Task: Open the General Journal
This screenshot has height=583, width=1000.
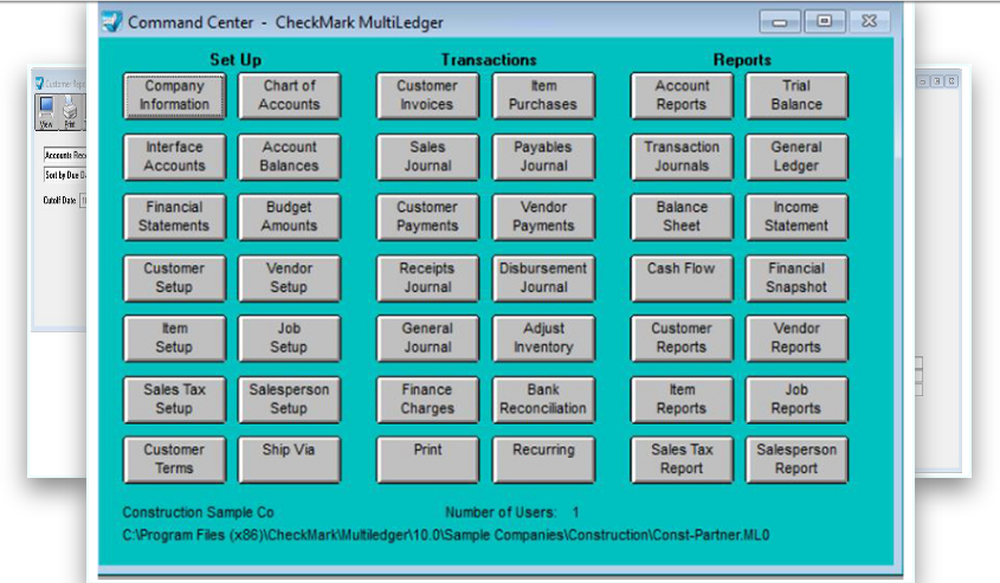Action: [427, 338]
